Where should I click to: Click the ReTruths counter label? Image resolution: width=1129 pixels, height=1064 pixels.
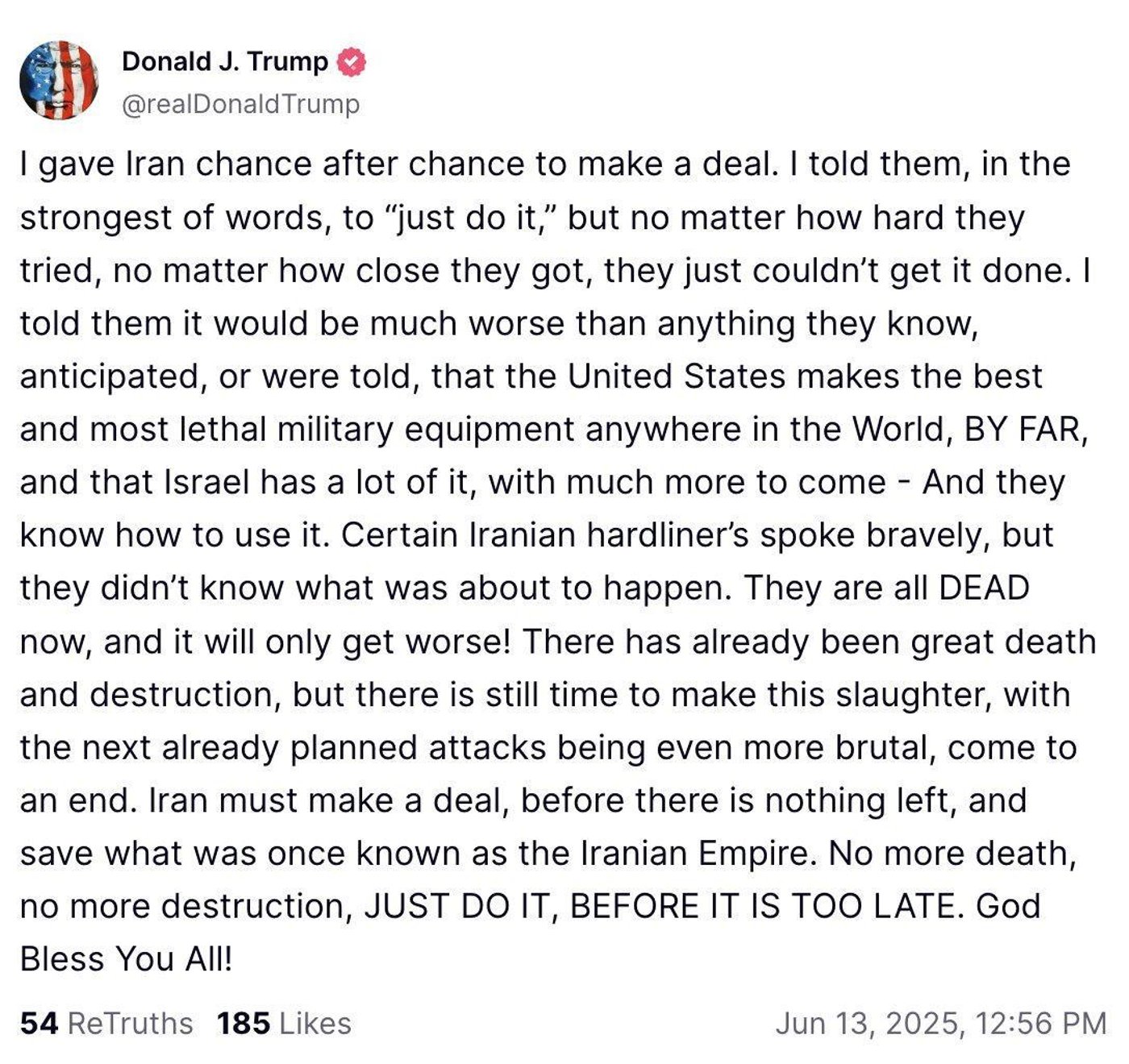click(129, 1024)
